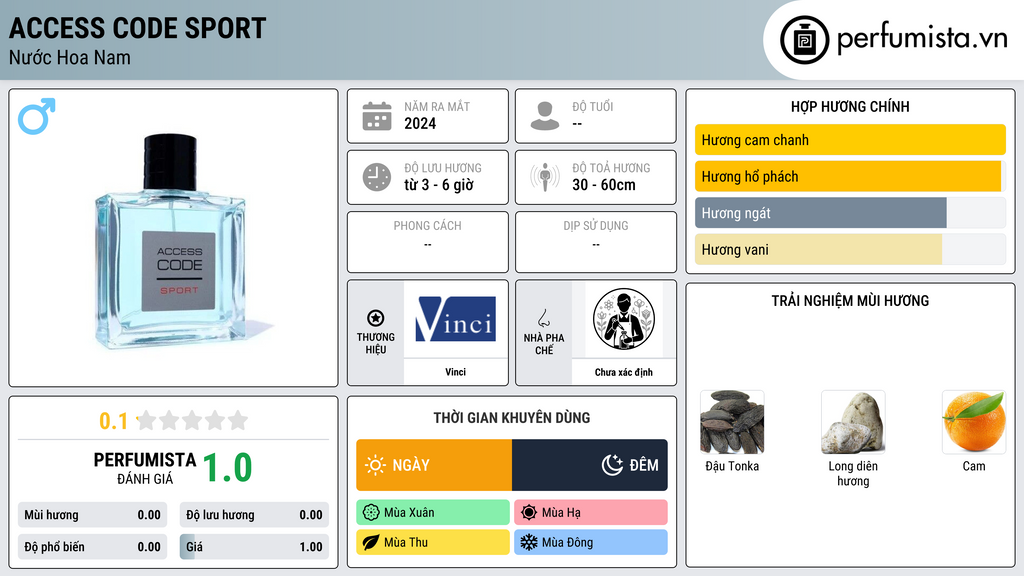
Task: Click the Nước Hoa Nam subtitle
Action: (x=70, y=57)
